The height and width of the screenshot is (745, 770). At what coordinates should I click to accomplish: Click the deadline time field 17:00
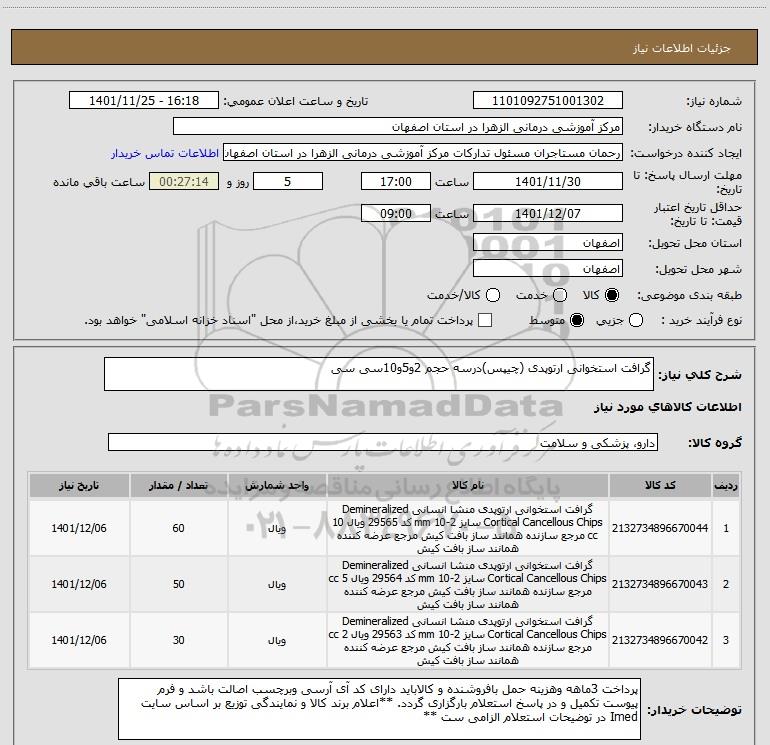396,181
